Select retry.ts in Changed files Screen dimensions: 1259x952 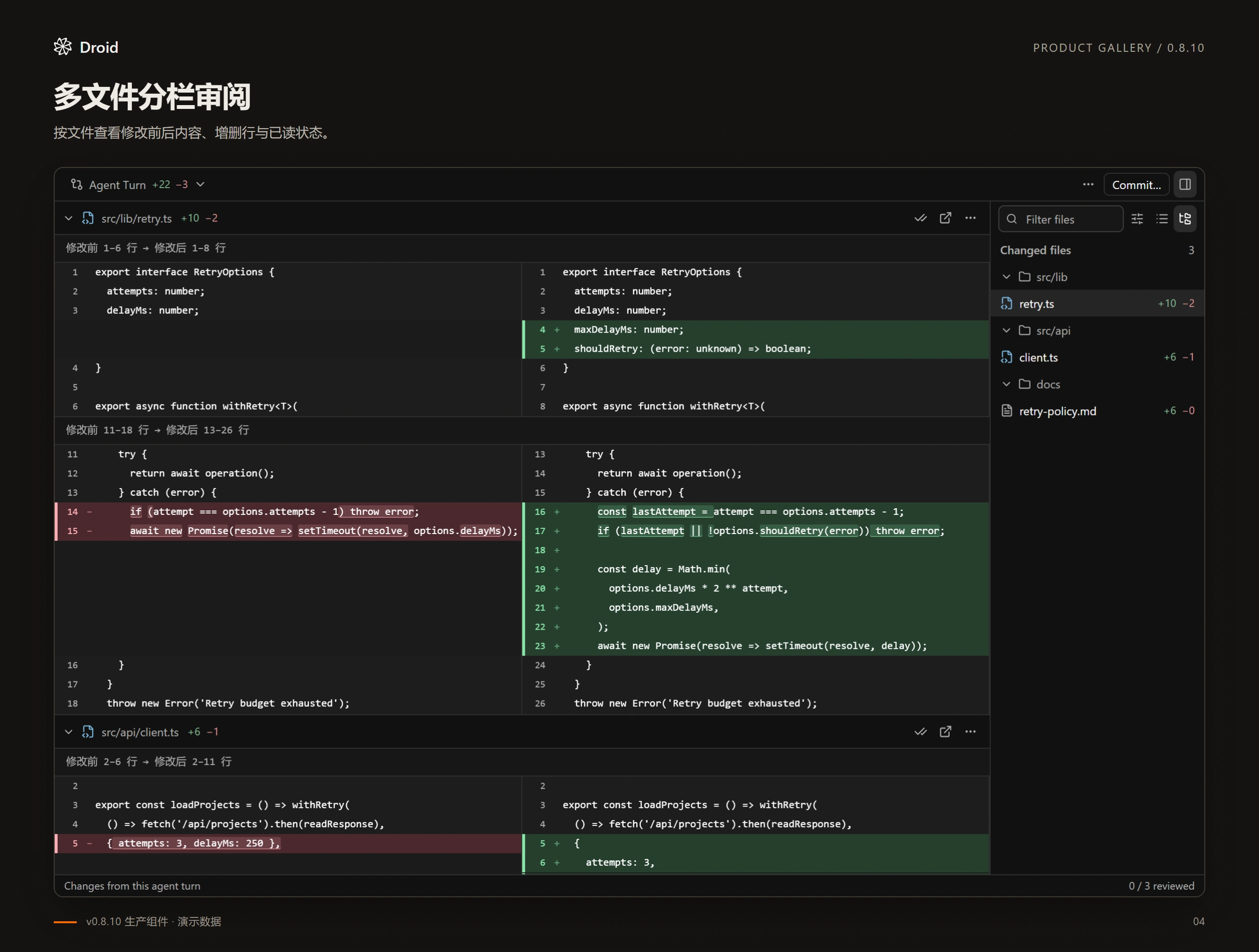point(1097,303)
